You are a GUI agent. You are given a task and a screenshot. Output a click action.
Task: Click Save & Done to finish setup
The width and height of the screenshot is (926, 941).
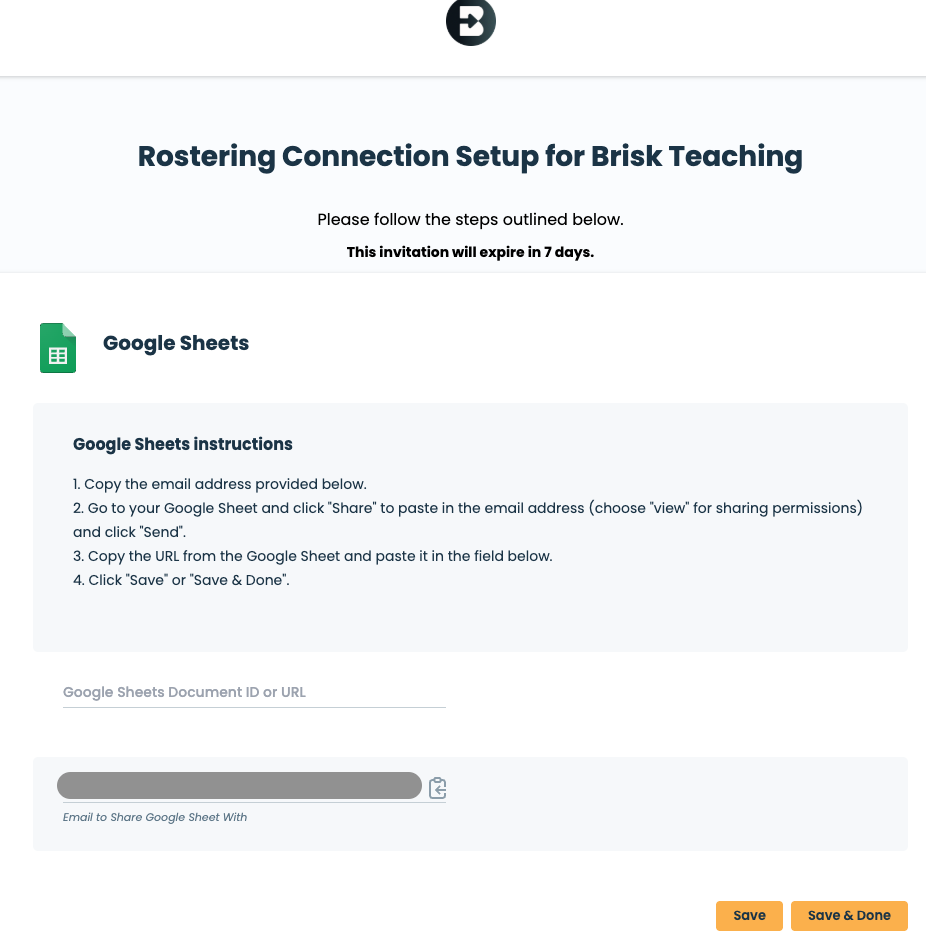tap(849, 915)
